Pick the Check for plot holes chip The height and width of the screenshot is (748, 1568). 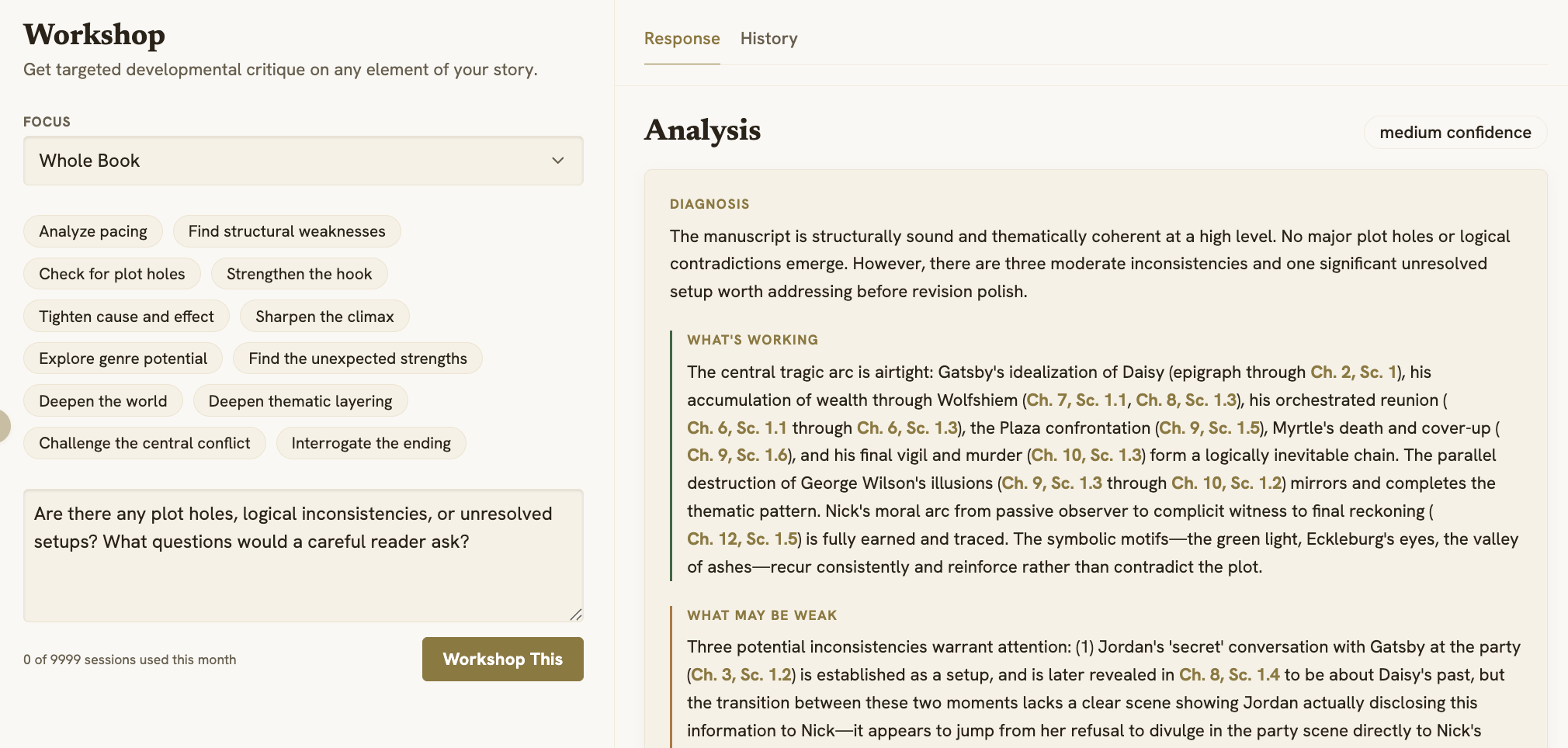[113, 274]
